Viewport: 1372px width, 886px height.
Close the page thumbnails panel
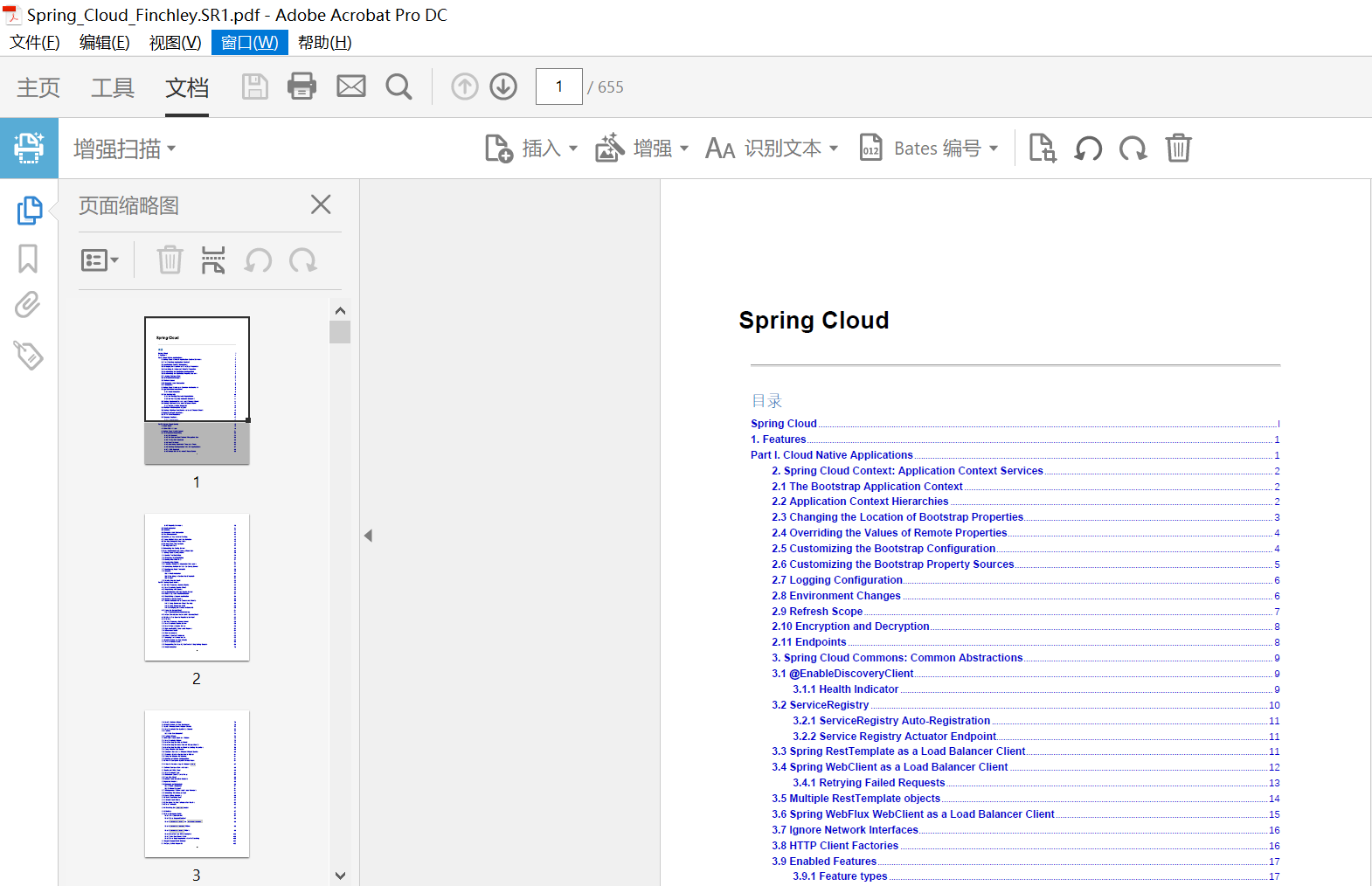click(321, 204)
